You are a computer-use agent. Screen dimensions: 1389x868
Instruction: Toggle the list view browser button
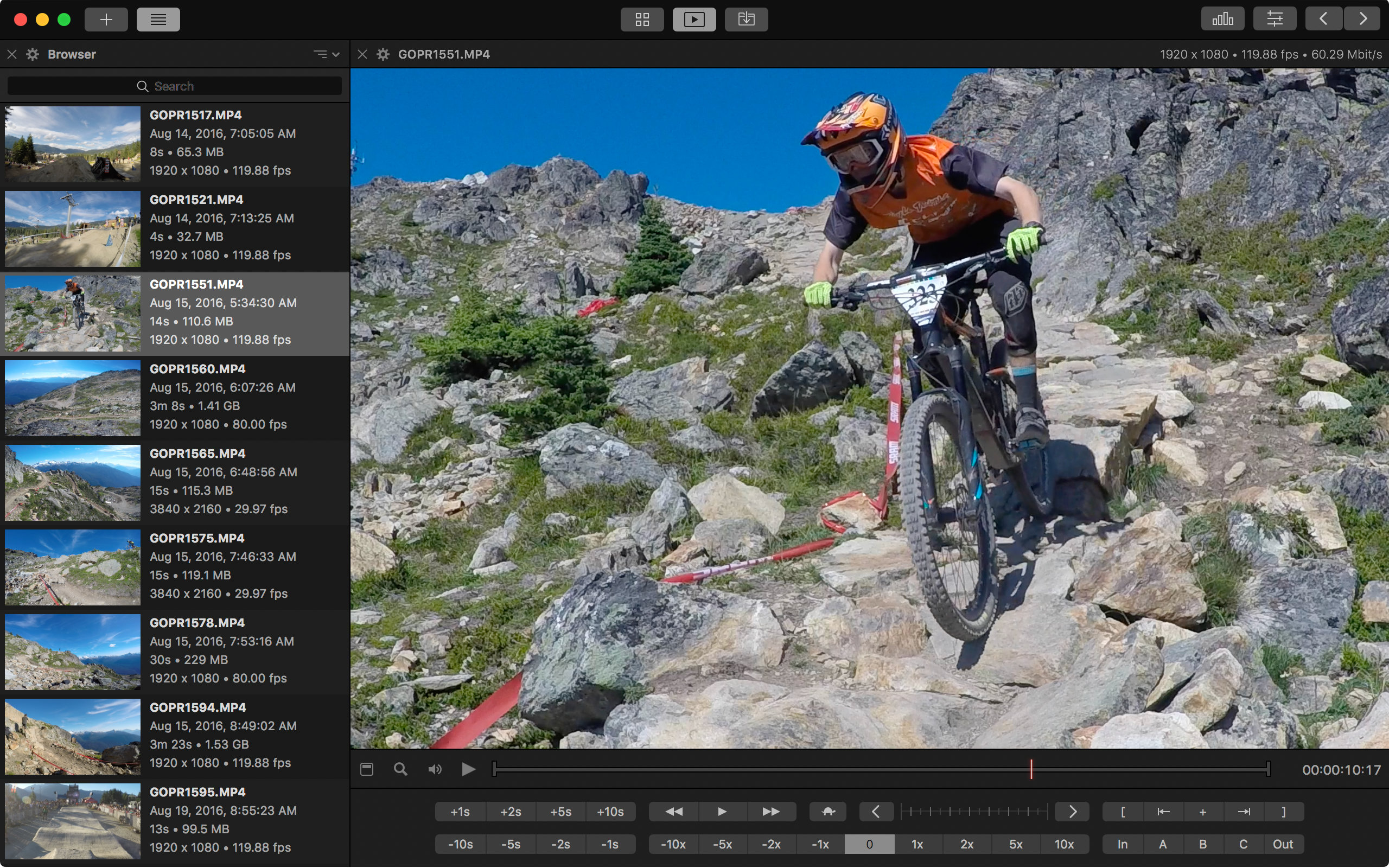coord(158,20)
